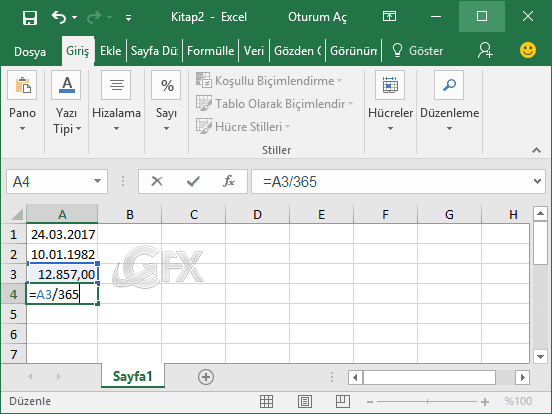Open the Dosya menu
The width and height of the screenshot is (552, 414).
tap(30, 51)
